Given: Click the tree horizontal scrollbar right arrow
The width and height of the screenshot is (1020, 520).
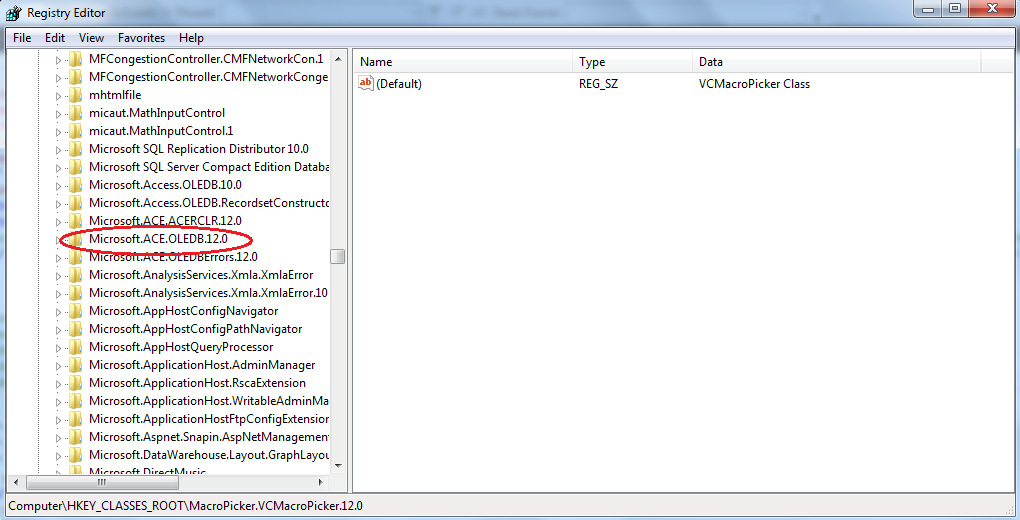Looking at the screenshot, I should tap(321, 482).
